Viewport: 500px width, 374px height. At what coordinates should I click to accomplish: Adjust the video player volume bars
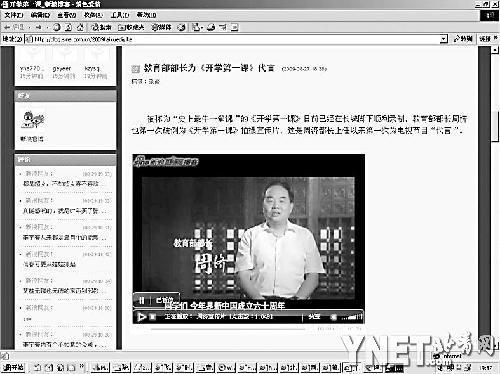[x=354, y=317]
